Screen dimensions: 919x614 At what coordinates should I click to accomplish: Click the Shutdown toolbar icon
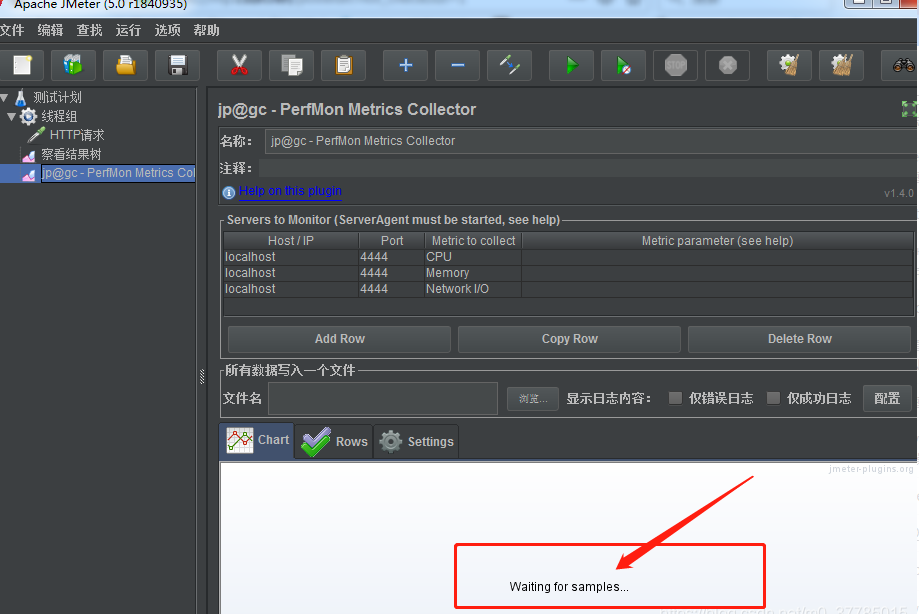coord(727,65)
